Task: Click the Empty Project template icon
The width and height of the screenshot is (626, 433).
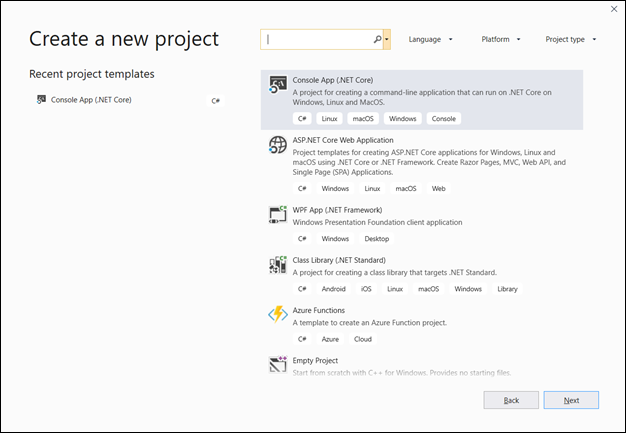Action: point(277,364)
